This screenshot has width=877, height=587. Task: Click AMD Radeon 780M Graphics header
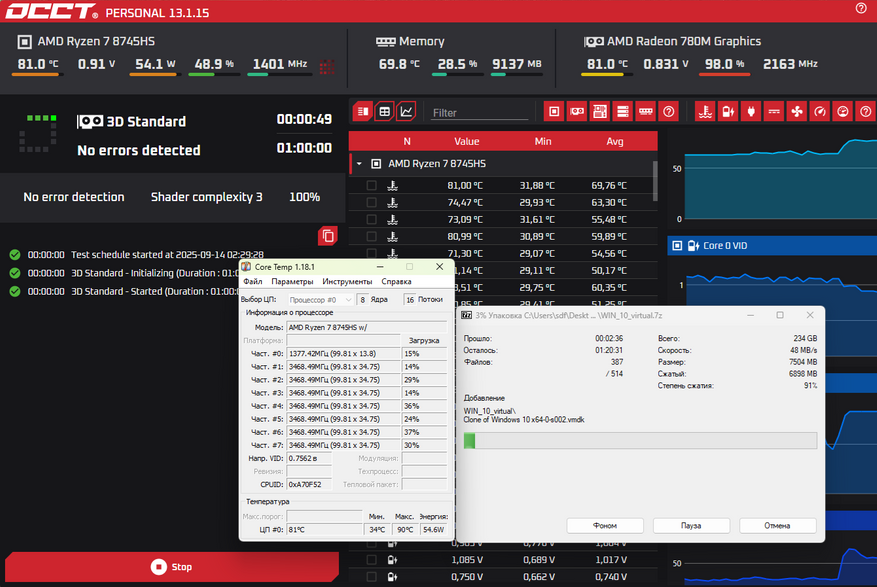pyautogui.click(x=683, y=41)
